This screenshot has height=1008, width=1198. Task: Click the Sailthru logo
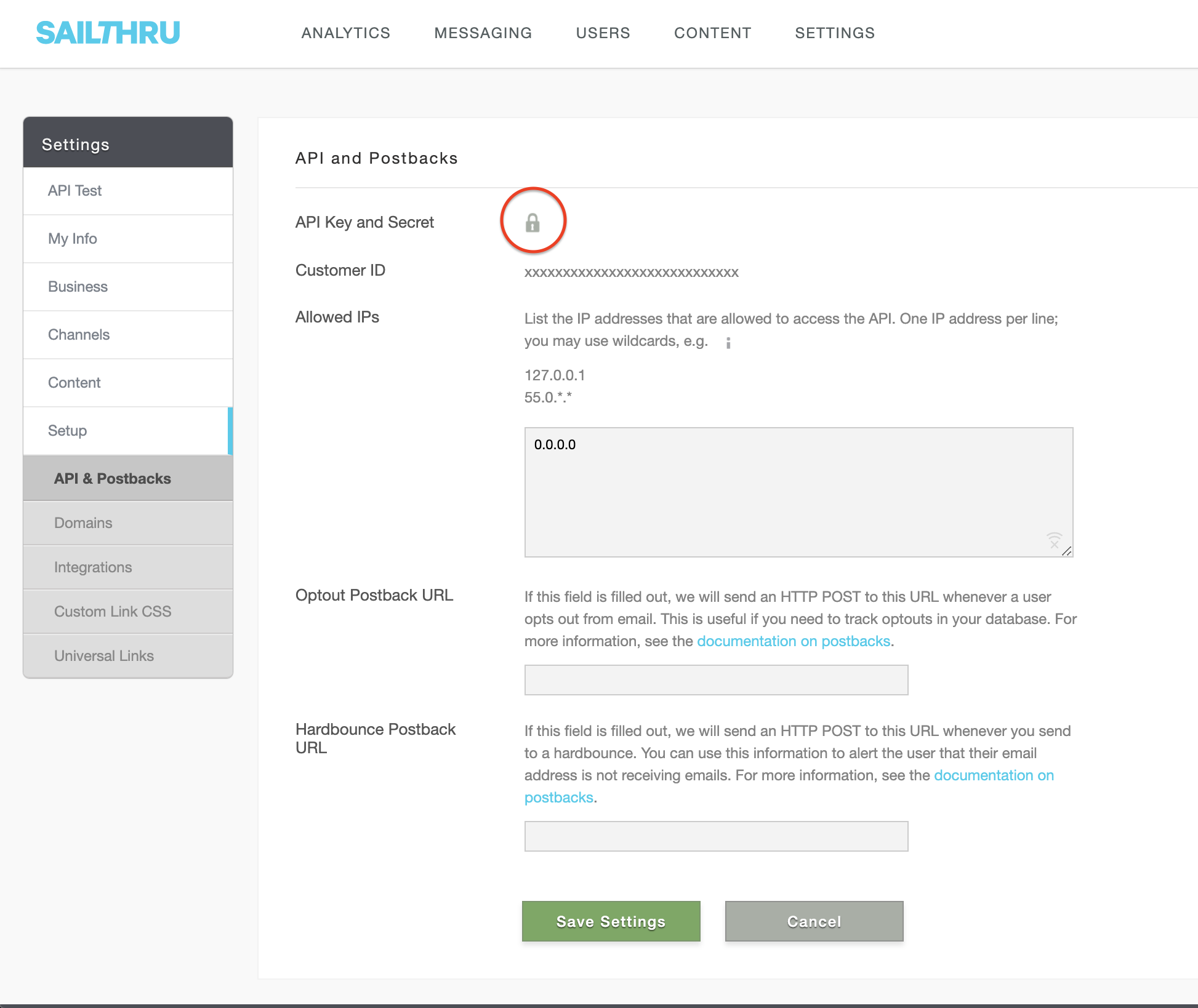point(108,33)
